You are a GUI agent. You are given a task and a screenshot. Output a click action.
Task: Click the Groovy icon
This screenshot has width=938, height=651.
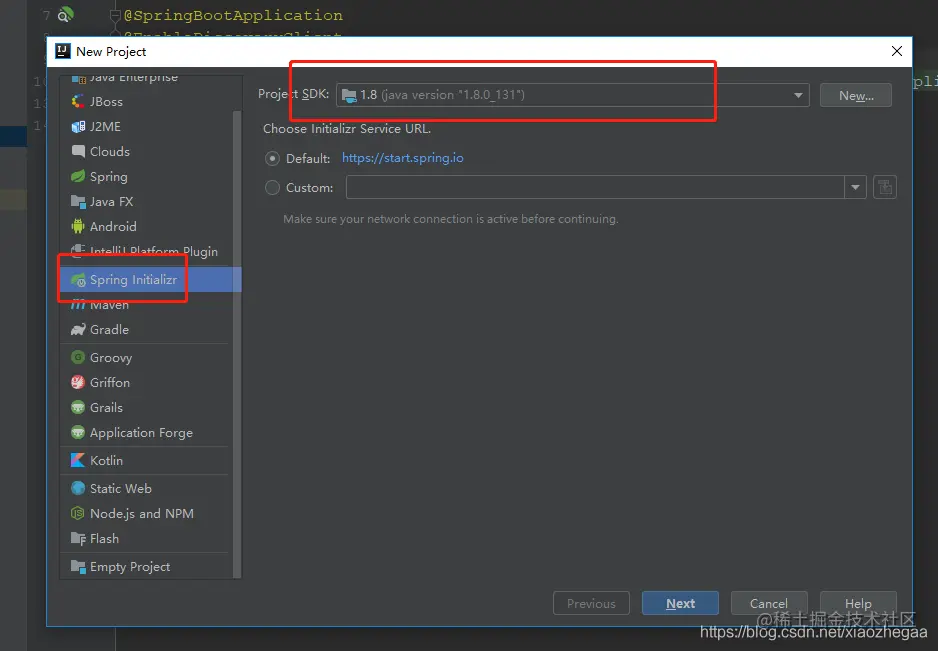tap(78, 357)
